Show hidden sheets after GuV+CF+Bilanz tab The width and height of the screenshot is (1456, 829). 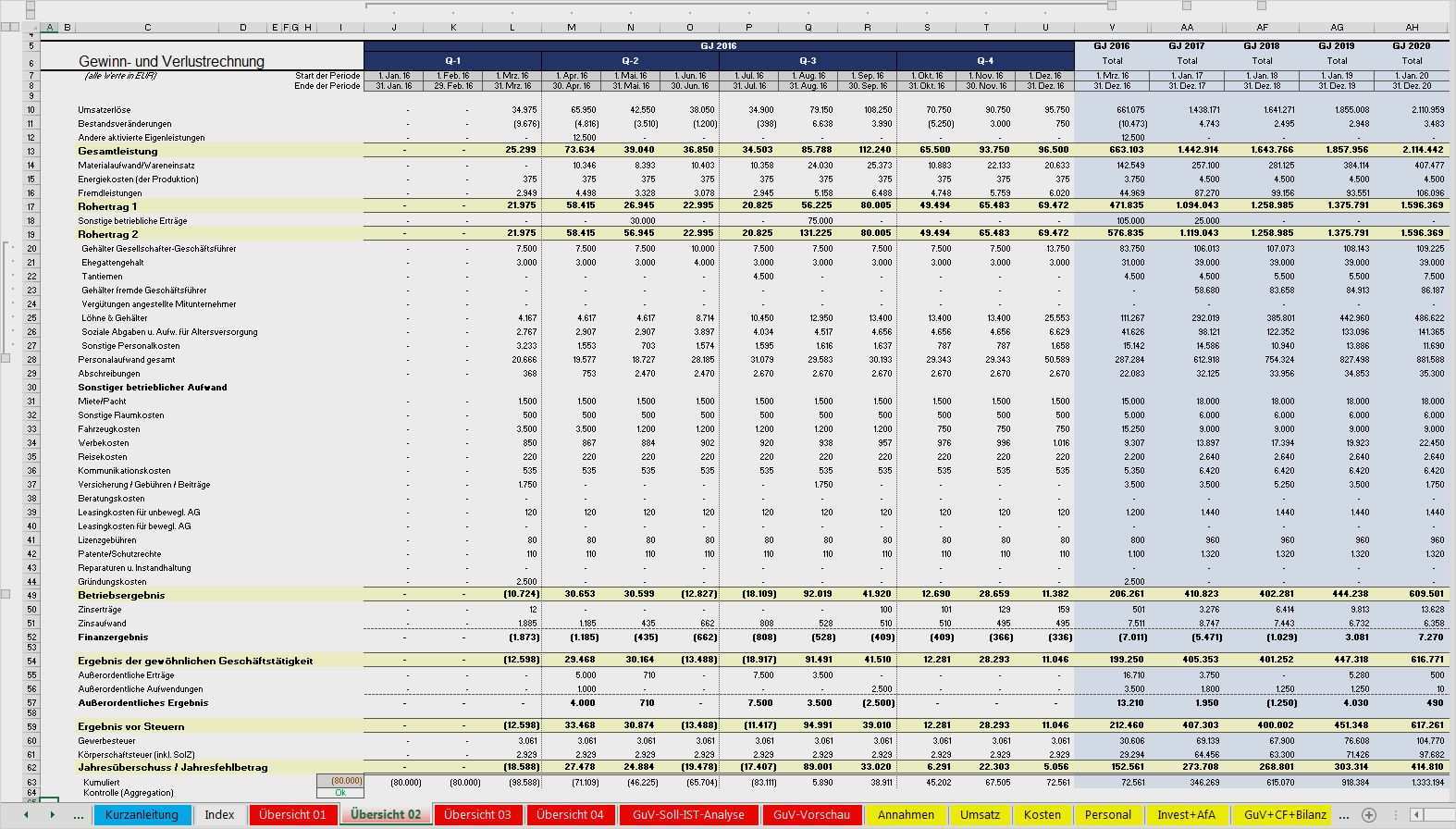tap(1343, 815)
